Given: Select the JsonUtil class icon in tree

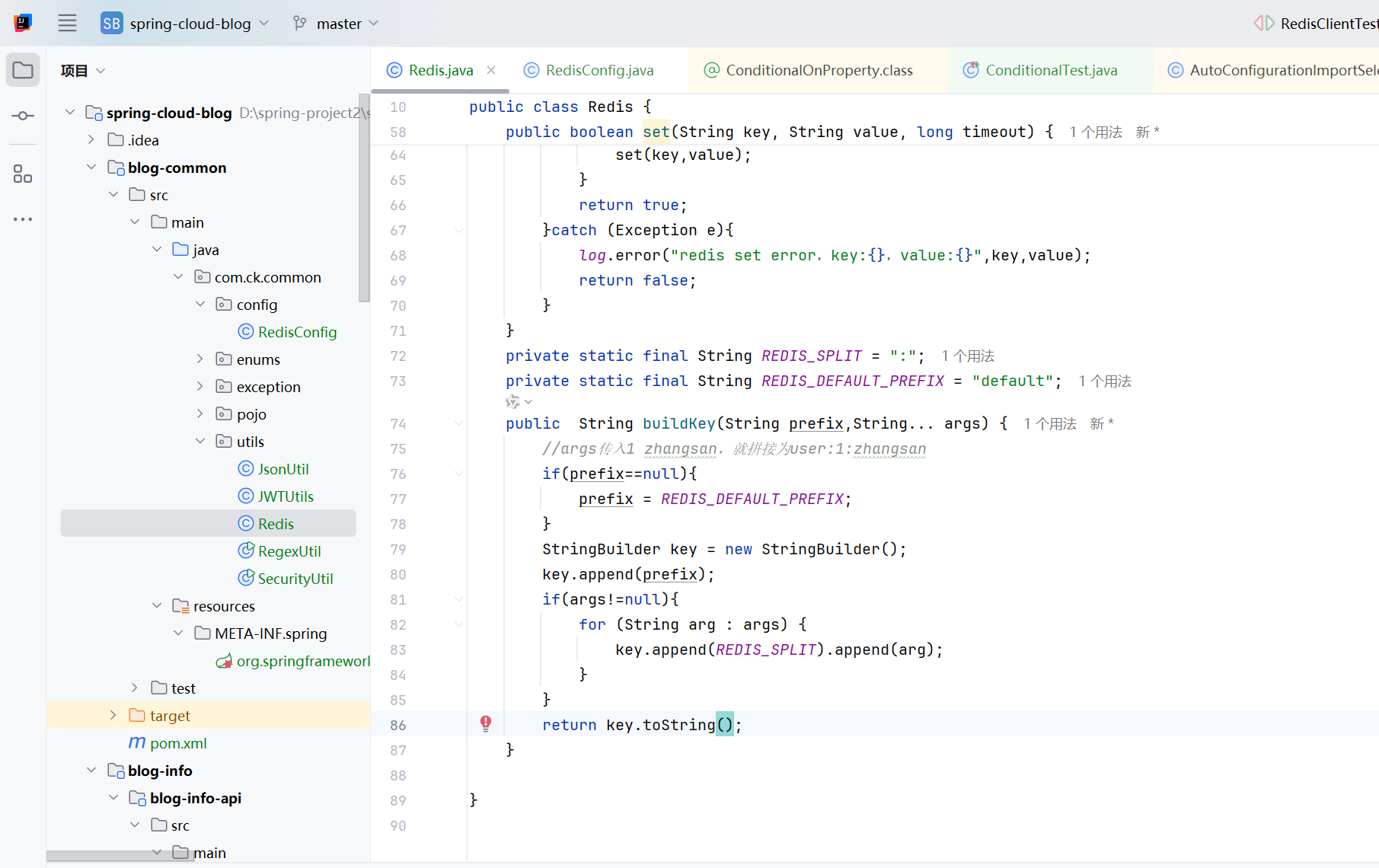Looking at the screenshot, I should (245, 468).
